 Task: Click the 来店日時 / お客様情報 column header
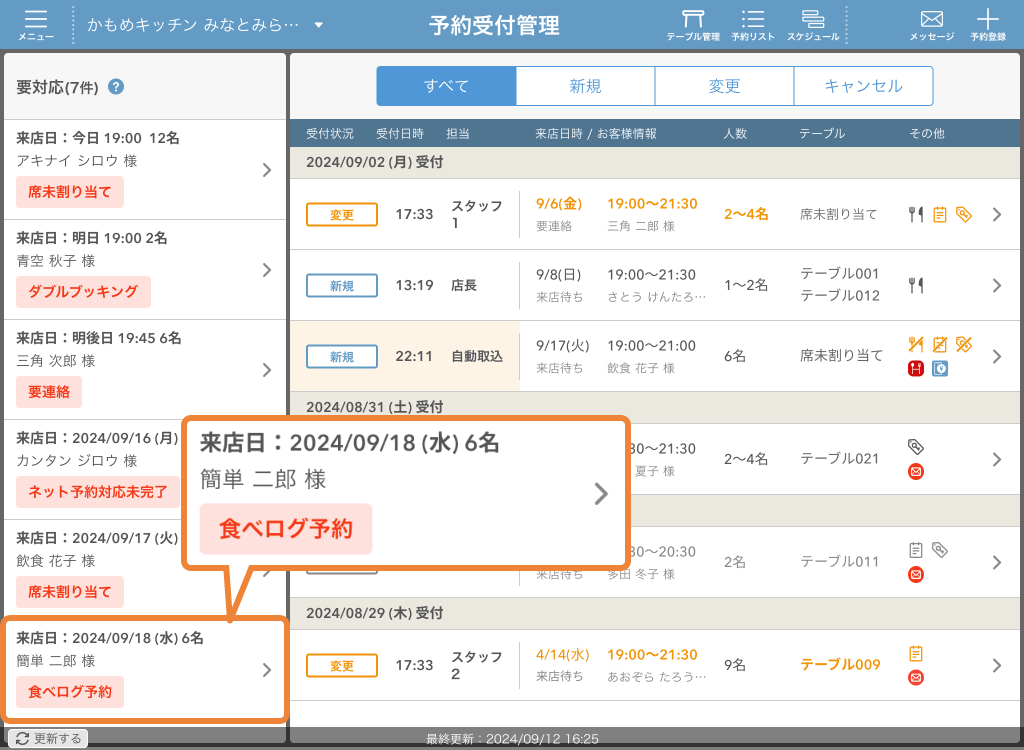596,133
